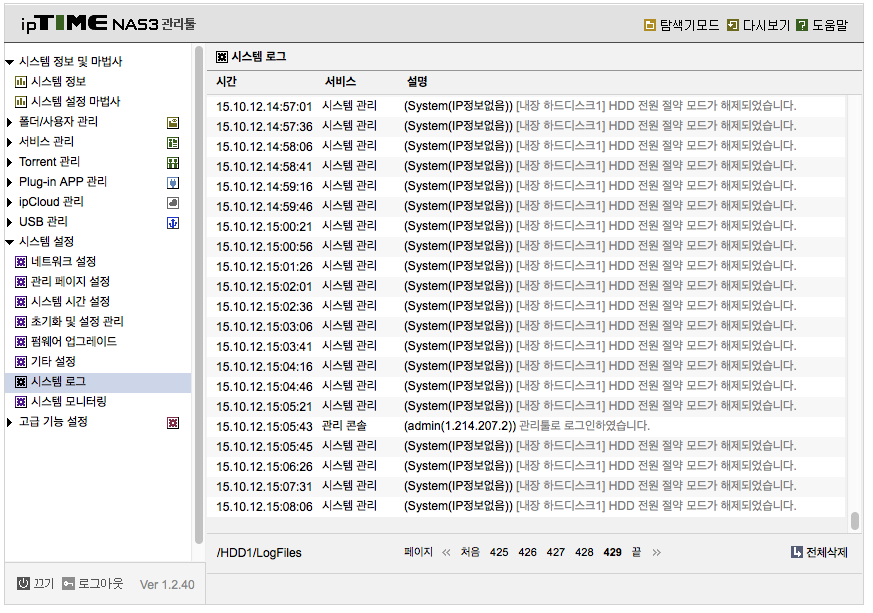This screenshot has height=613, width=873.
Task: Collapse the 시스템 설정 tree arrow
Action: coord(9,242)
